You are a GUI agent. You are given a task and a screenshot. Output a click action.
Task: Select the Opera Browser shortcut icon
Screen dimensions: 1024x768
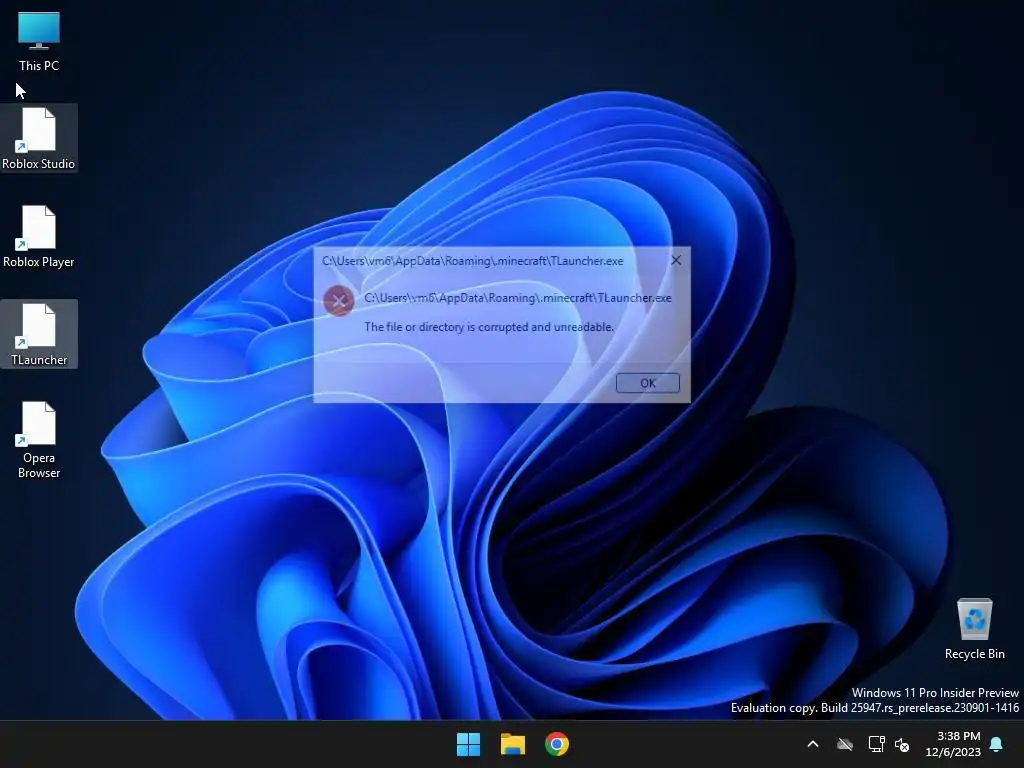pyautogui.click(x=39, y=440)
